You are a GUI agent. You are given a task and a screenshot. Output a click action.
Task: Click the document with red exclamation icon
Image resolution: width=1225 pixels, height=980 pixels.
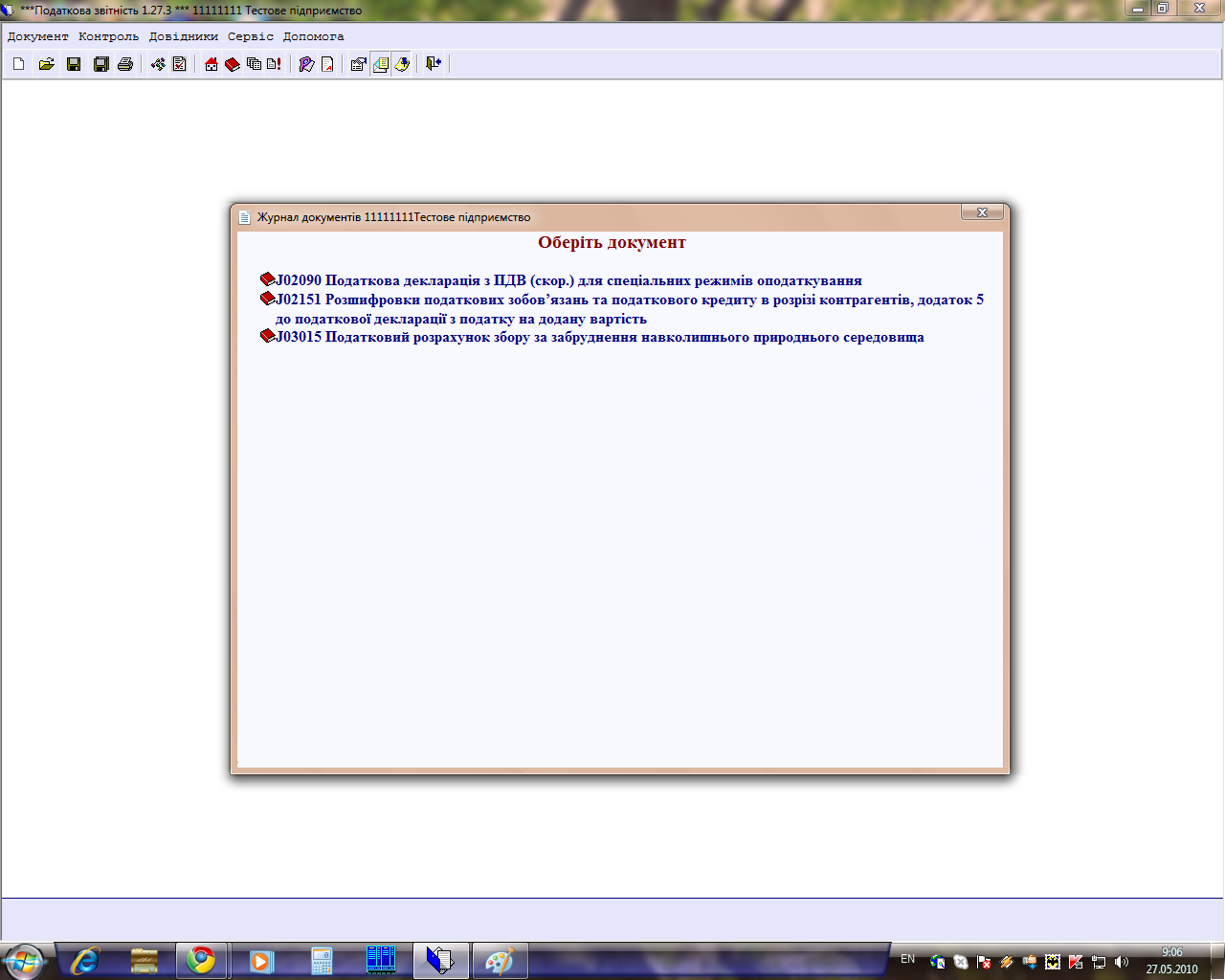(275, 64)
